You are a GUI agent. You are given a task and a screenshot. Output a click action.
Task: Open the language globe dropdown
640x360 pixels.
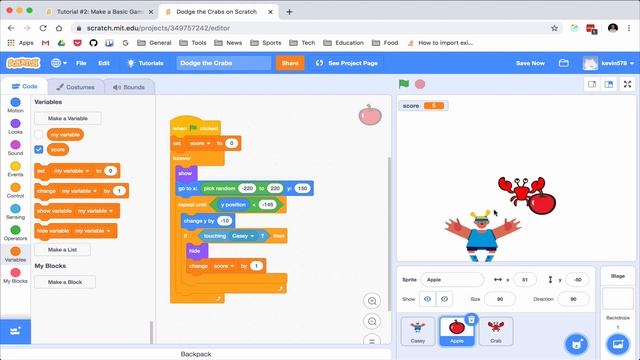point(59,63)
